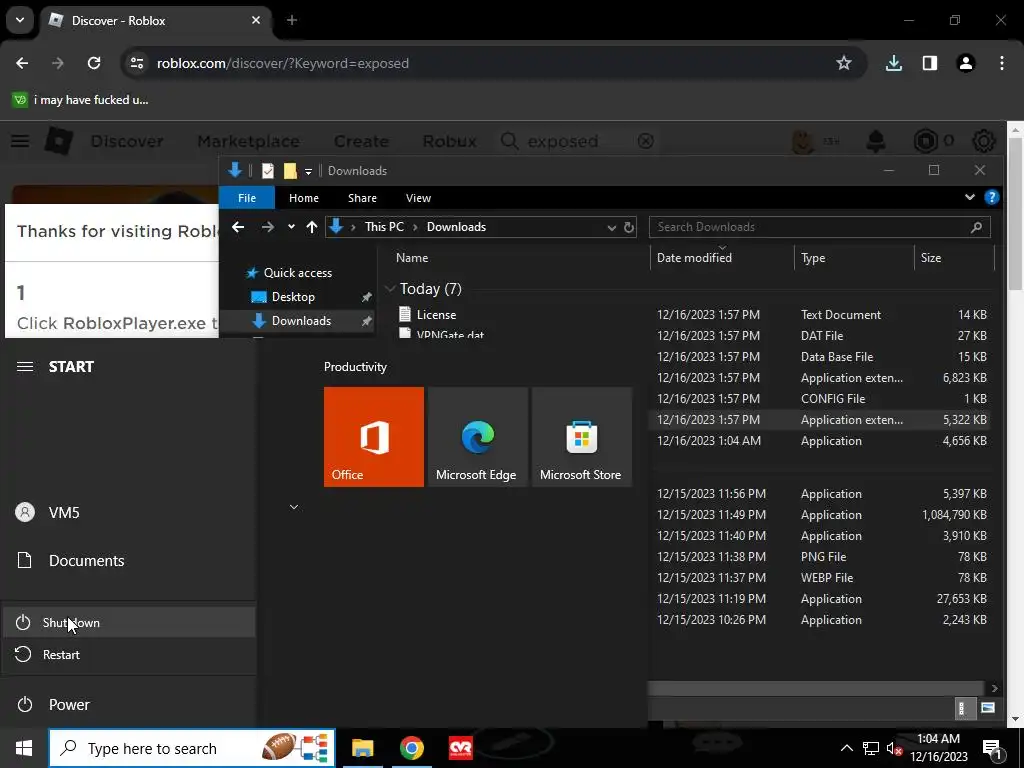Launch the Office tile

[374, 437]
